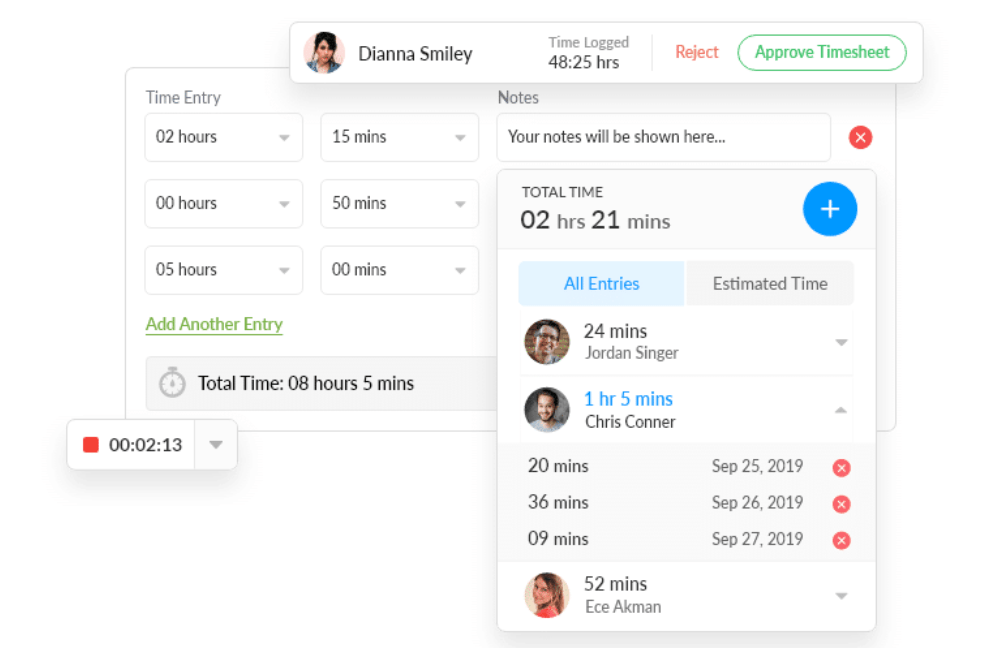
Task: Switch to the Estimated Time tab
Action: coord(770,283)
